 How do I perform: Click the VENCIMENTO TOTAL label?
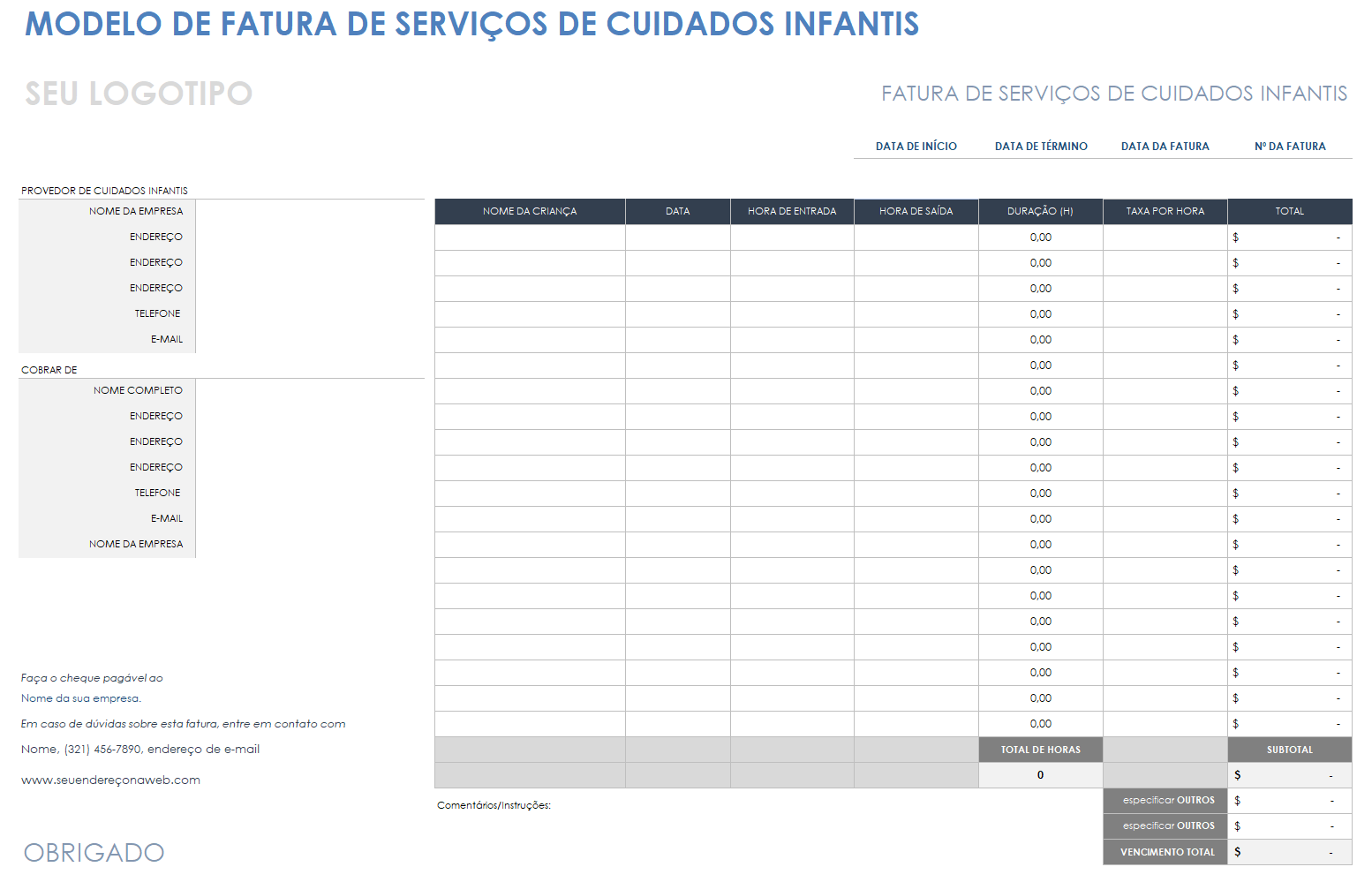(1165, 852)
